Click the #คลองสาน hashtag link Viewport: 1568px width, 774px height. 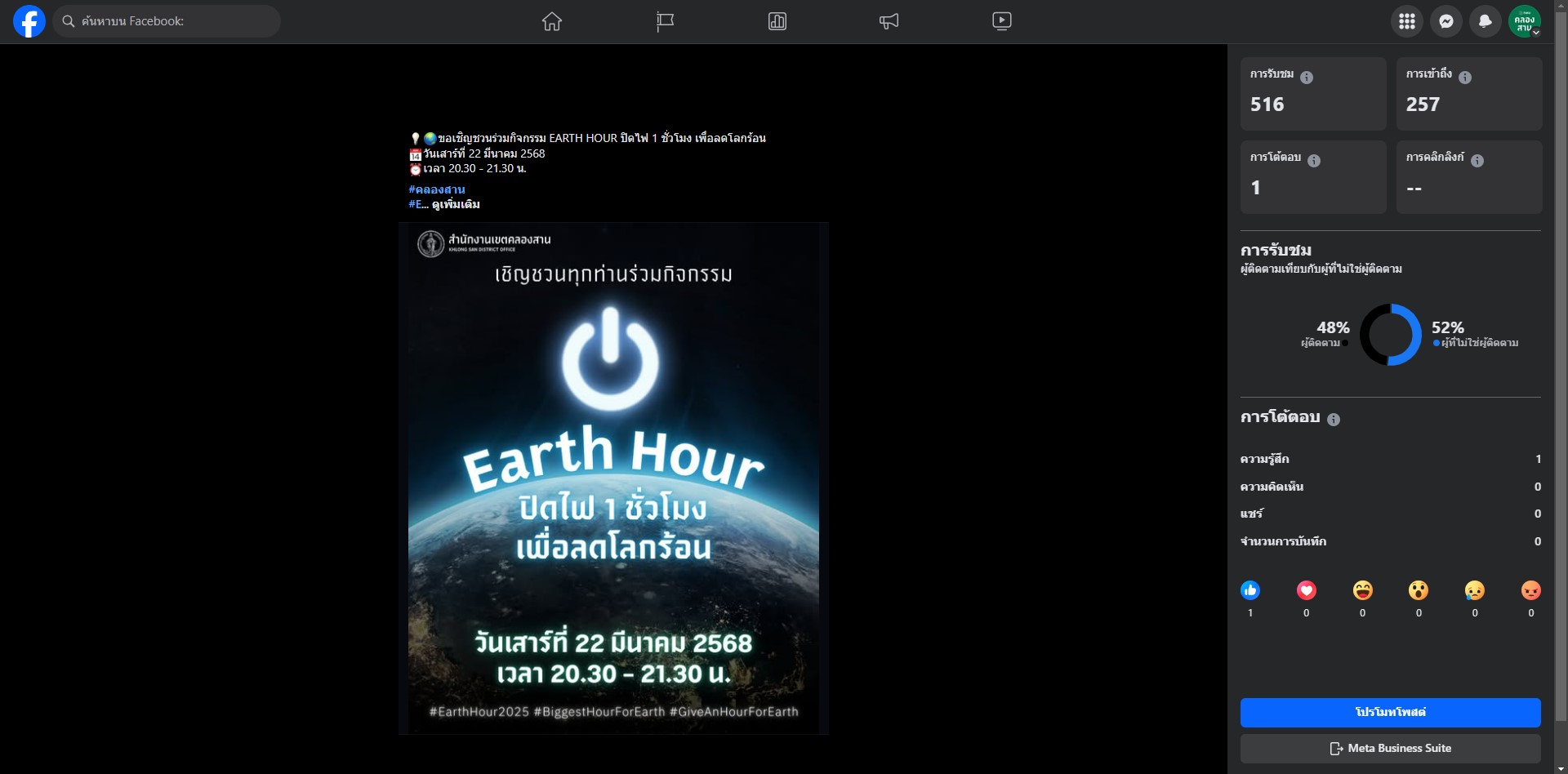(x=437, y=189)
